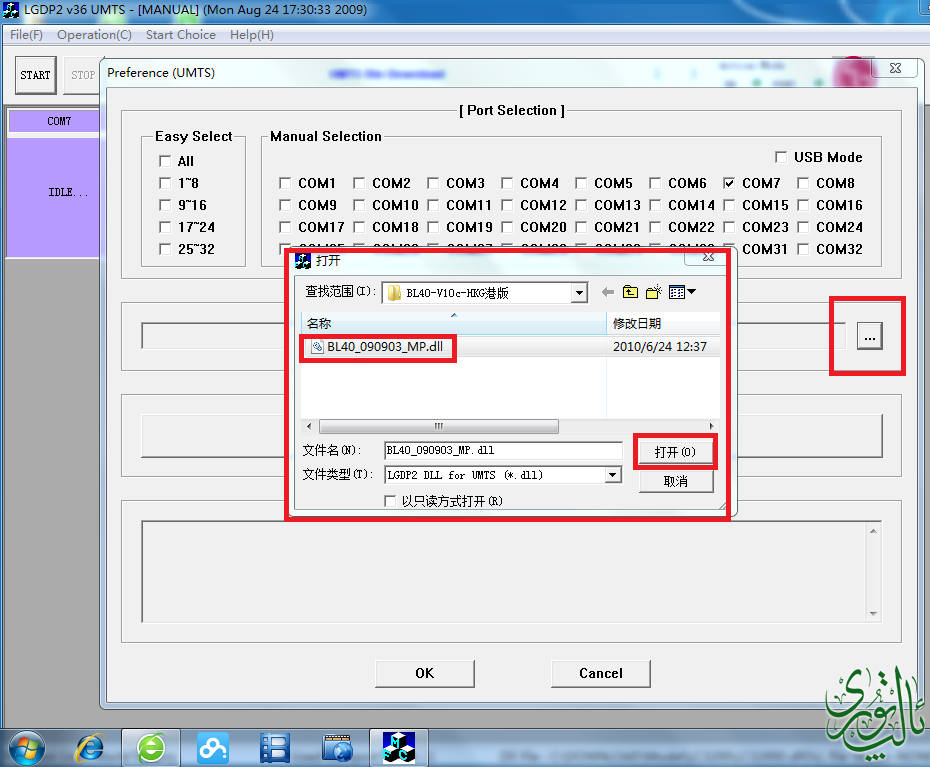Launch Internet Explorer from the taskbar
This screenshot has width=930, height=767.
pyautogui.click(x=89, y=748)
